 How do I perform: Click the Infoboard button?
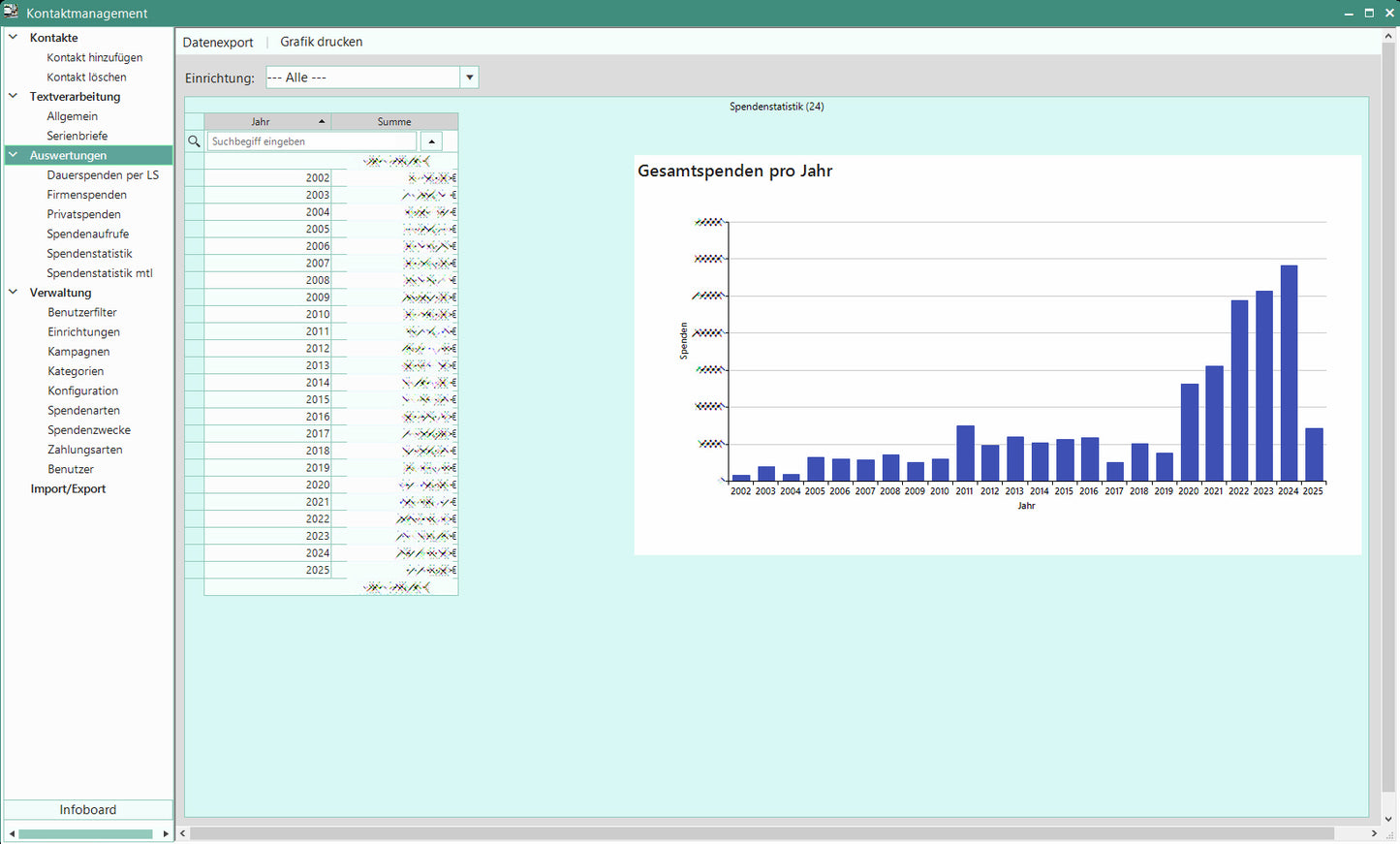(x=87, y=809)
